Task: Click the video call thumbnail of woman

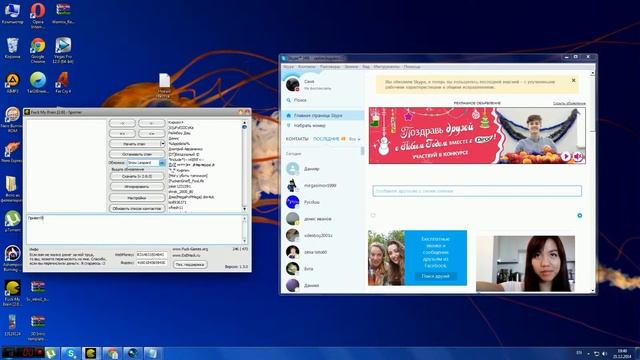Action: point(525,264)
